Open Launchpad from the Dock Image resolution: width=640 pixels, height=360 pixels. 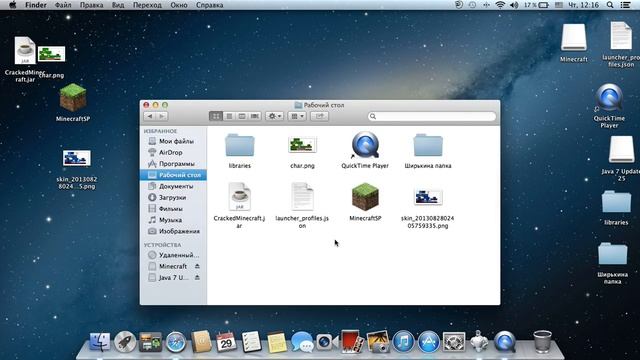125,341
